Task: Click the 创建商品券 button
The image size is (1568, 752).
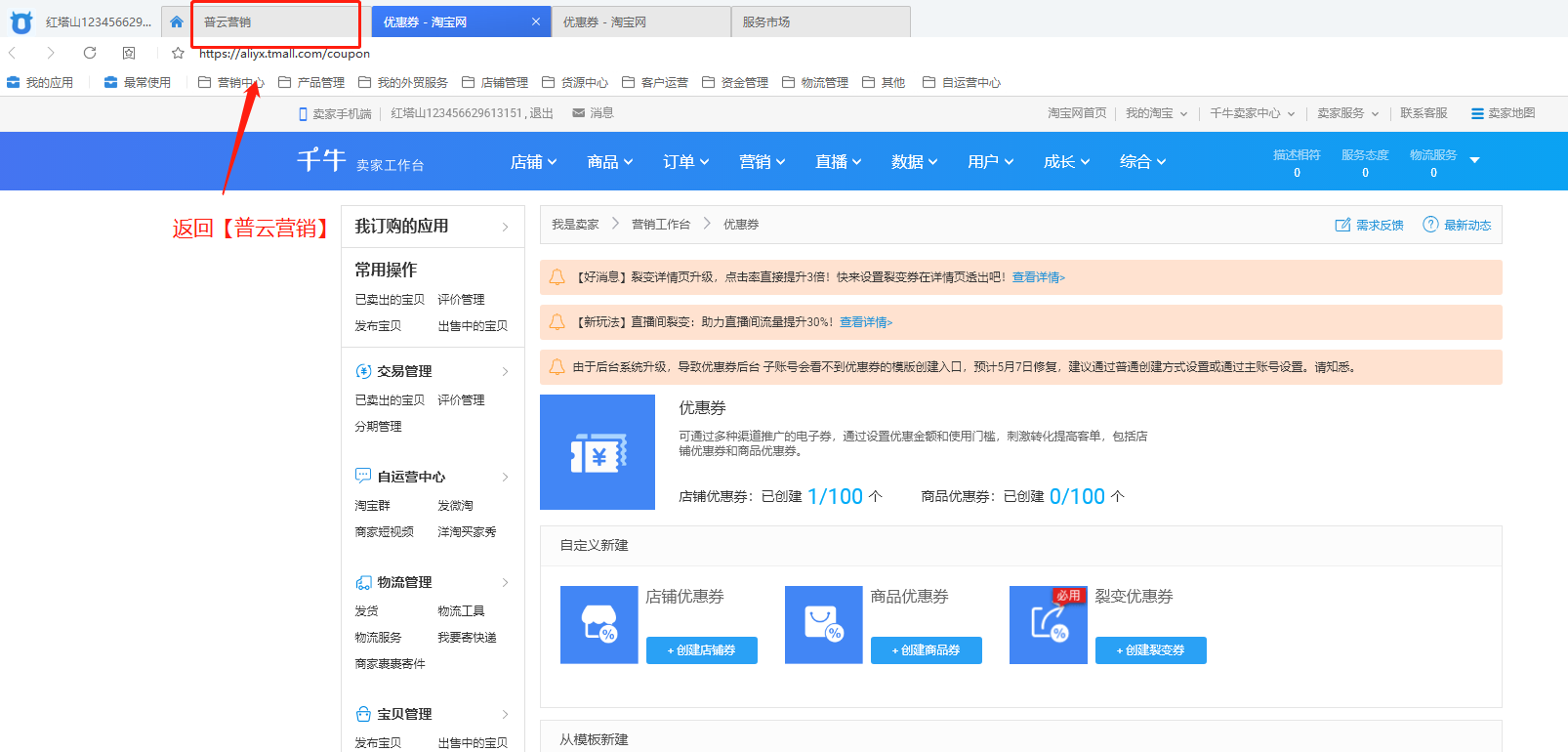Action: pos(927,650)
